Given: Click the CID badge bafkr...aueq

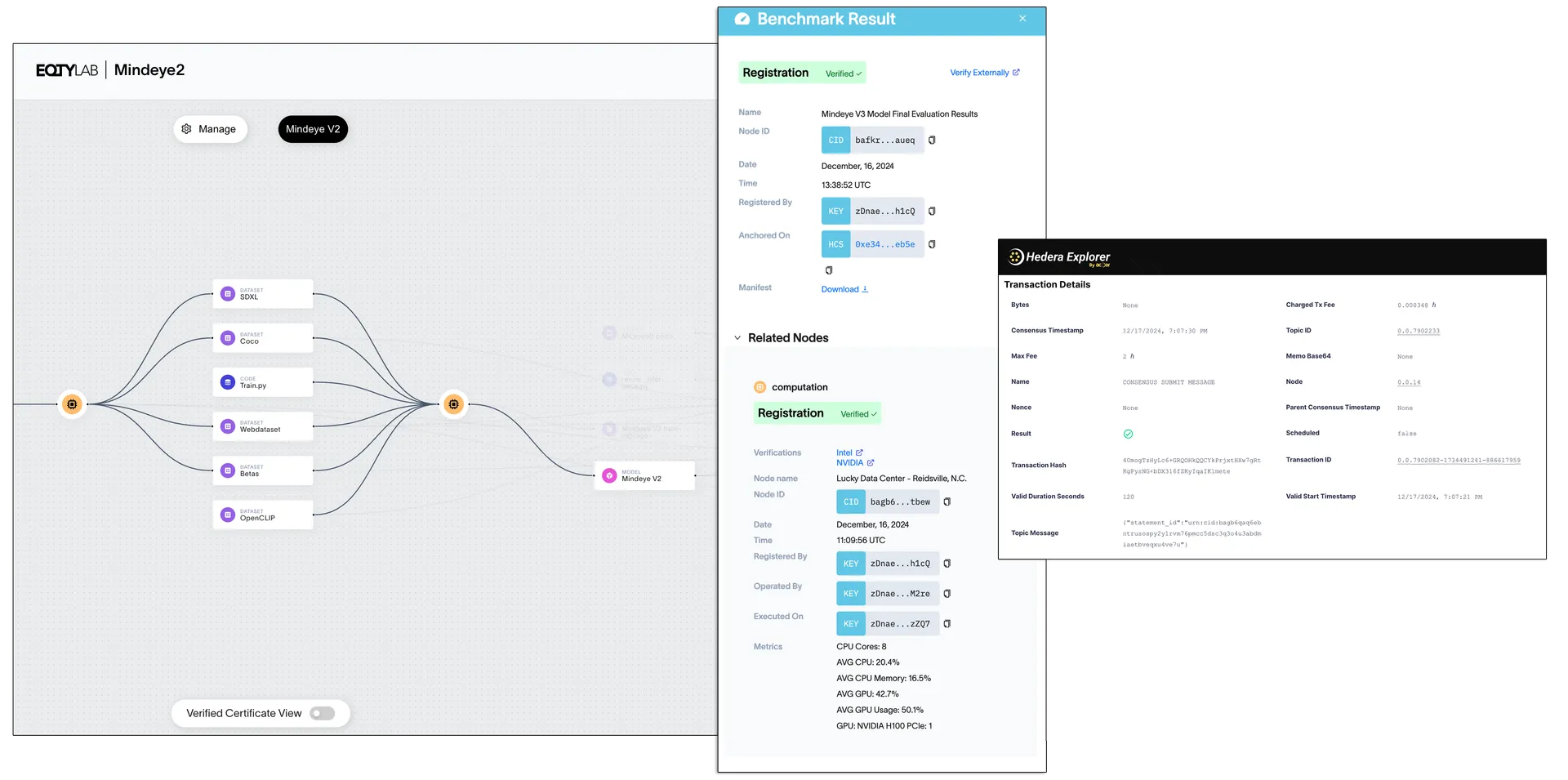Looking at the screenshot, I should pyautogui.click(x=836, y=140).
